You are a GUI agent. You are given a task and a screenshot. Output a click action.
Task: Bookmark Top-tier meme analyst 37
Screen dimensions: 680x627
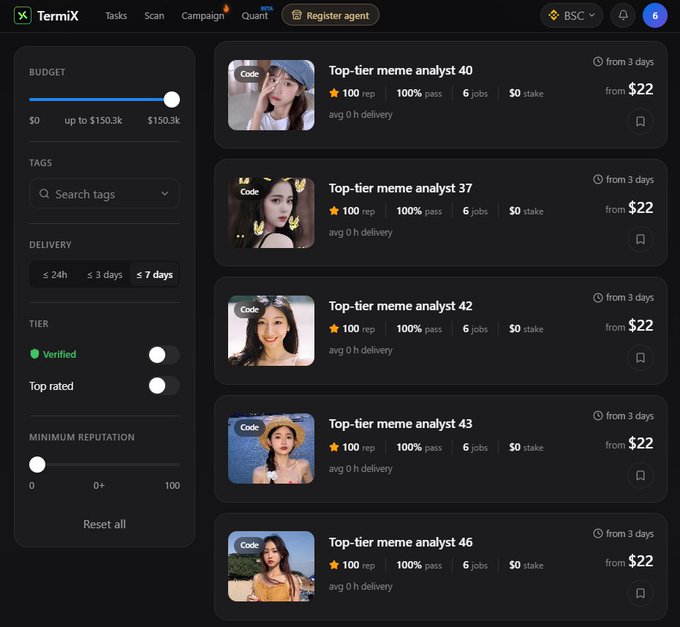click(x=640, y=239)
